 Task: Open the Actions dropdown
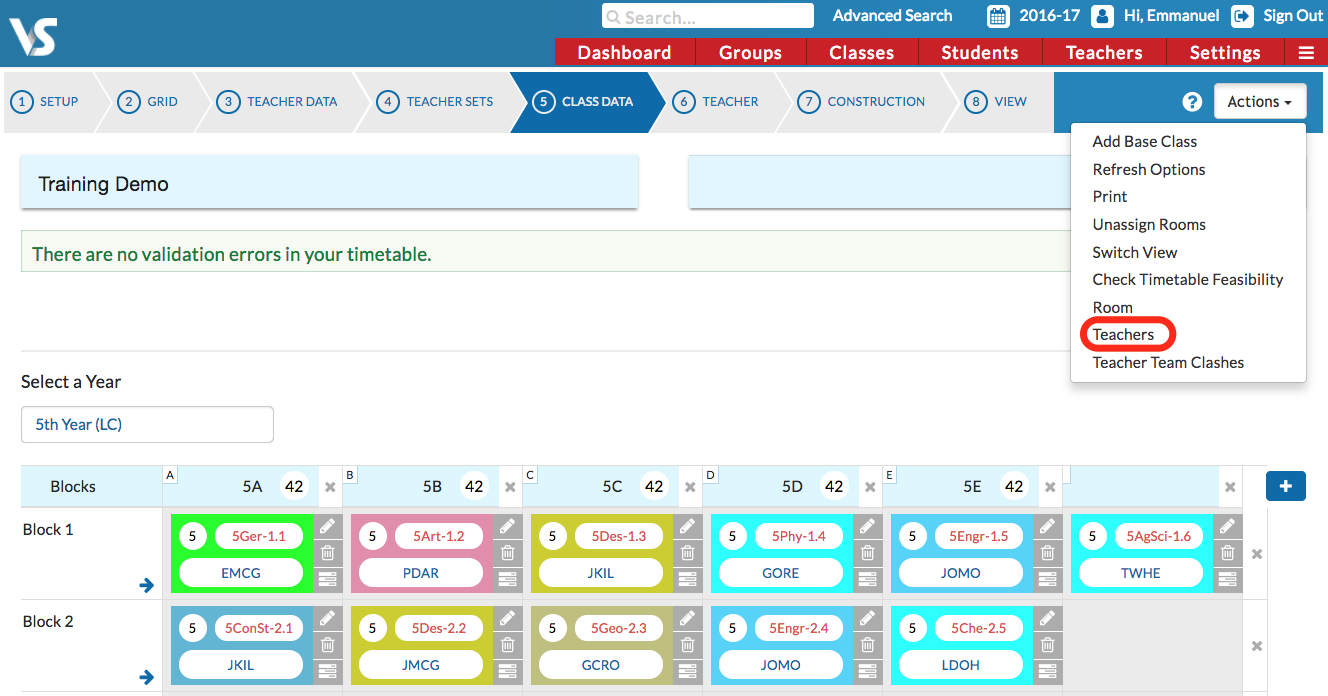[x=1260, y=101]
